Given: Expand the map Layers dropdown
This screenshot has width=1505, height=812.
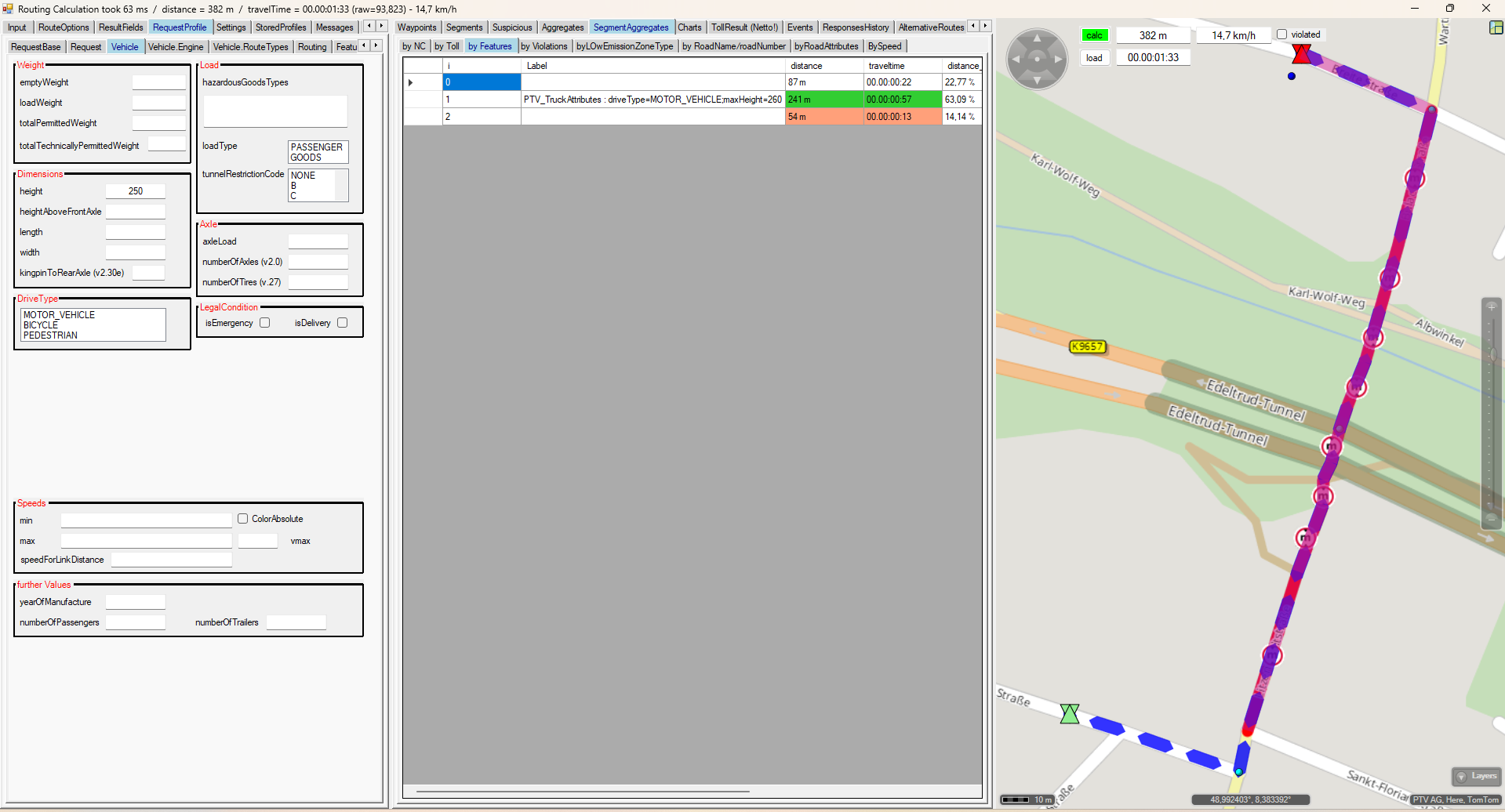Looking at the screenshot, I should (1476, 776).
